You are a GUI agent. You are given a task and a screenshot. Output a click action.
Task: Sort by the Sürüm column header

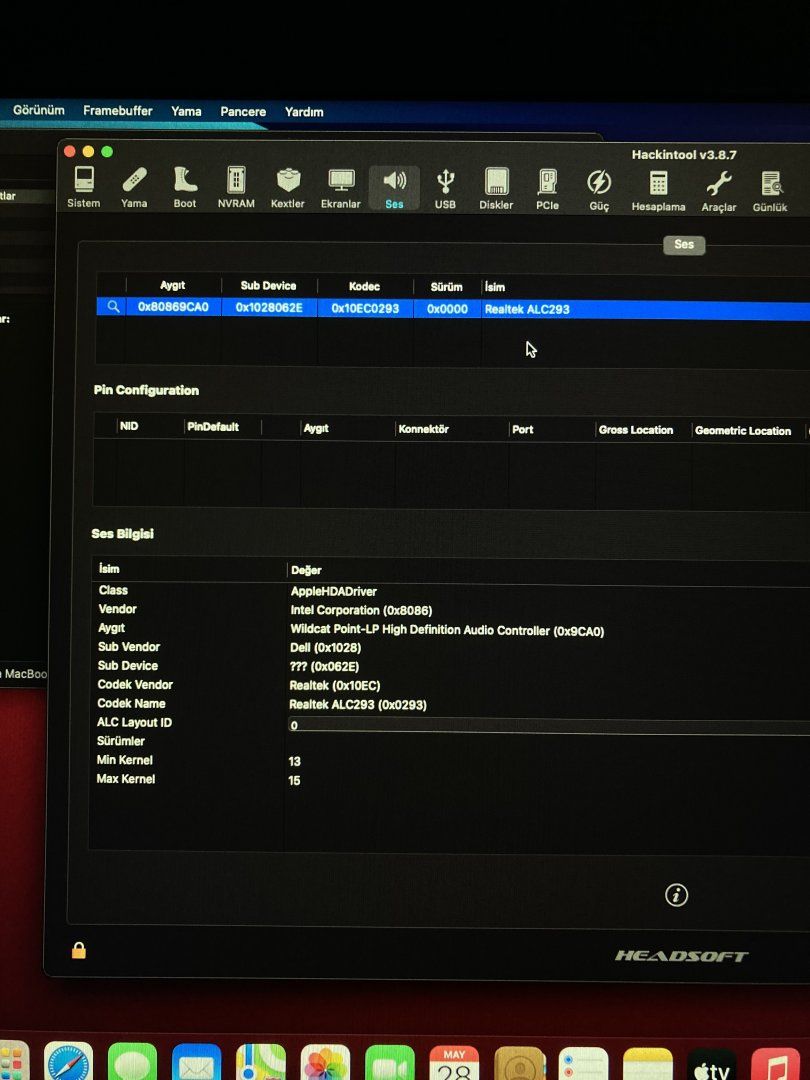(446, 287)
